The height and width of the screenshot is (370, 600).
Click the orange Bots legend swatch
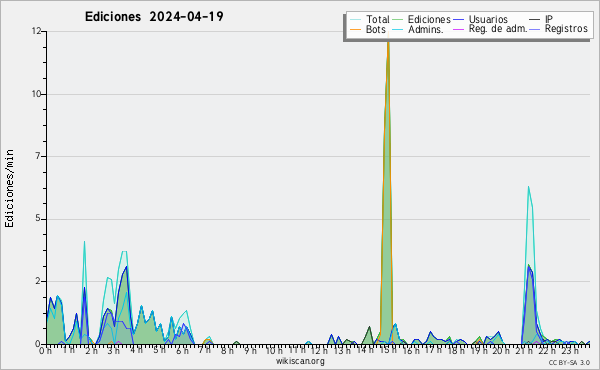[x=355, y=29]
